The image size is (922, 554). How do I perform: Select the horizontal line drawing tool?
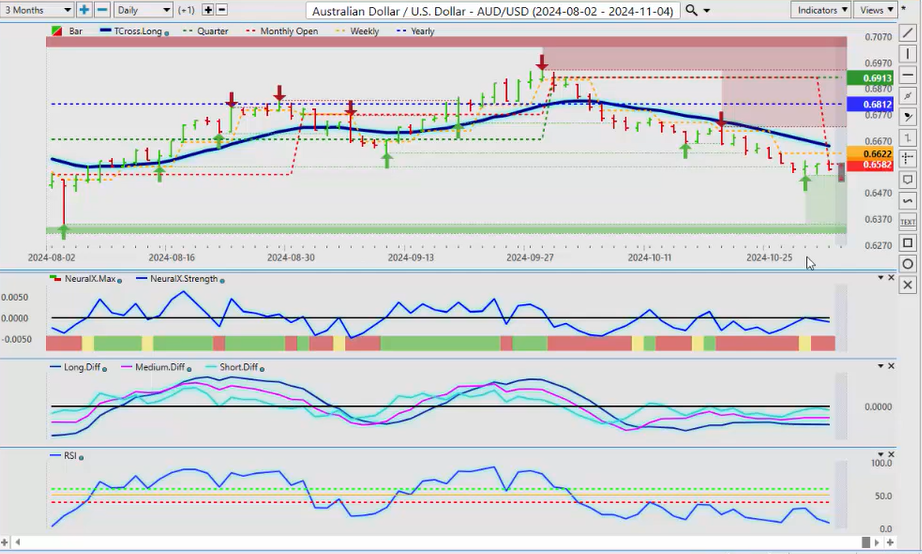coord(907,75)
